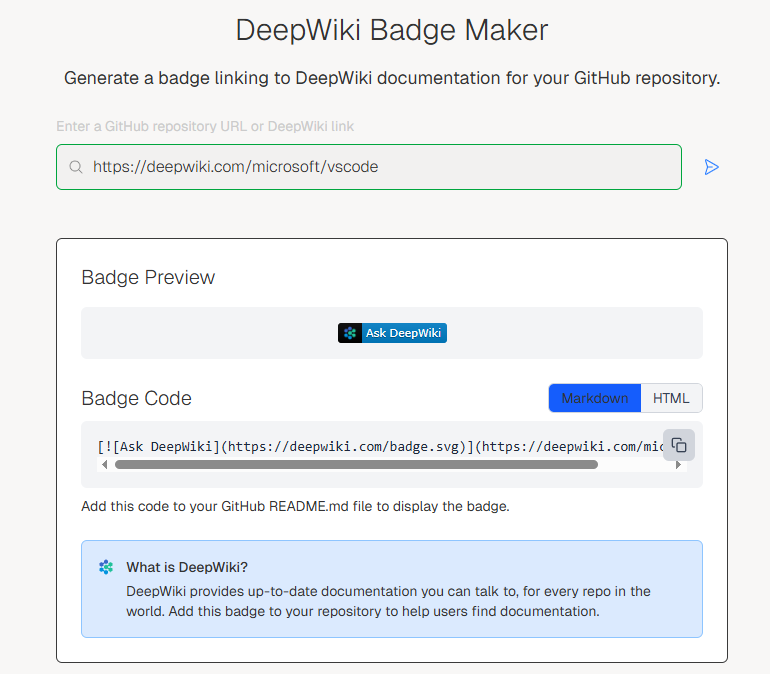Click the blue What is DeepWiki info box
The width and height of the screenshot is (770, 674).
[392, 589]
